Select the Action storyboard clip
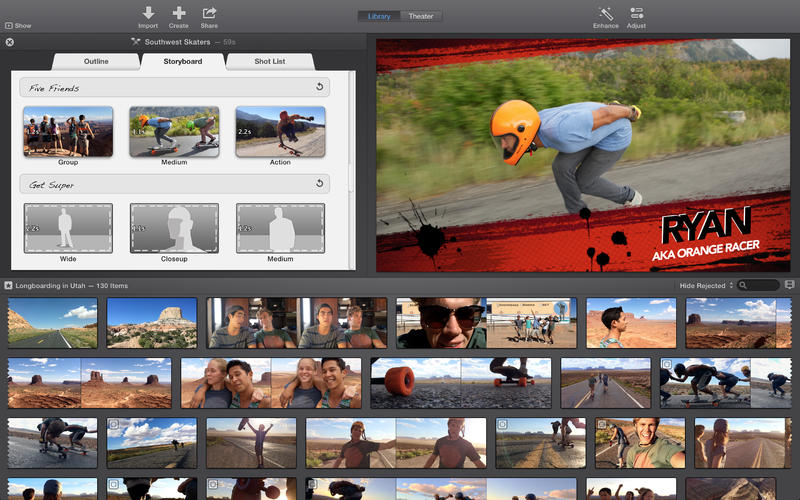 280,132
